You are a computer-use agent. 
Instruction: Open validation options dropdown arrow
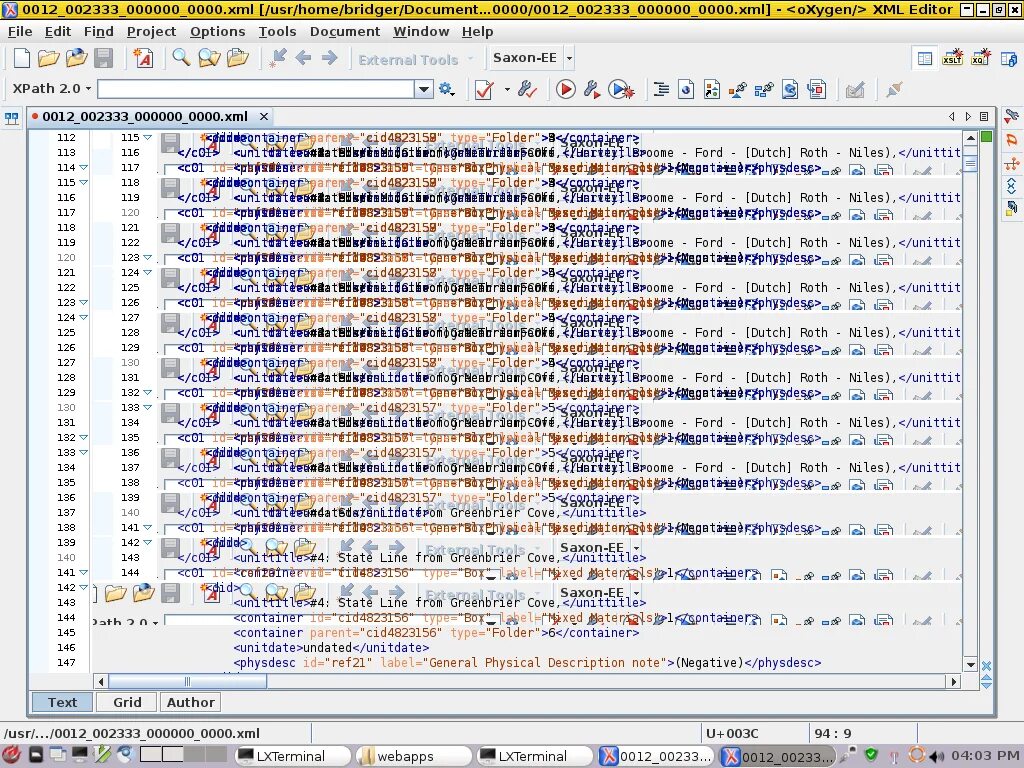[x=507, y=89]
